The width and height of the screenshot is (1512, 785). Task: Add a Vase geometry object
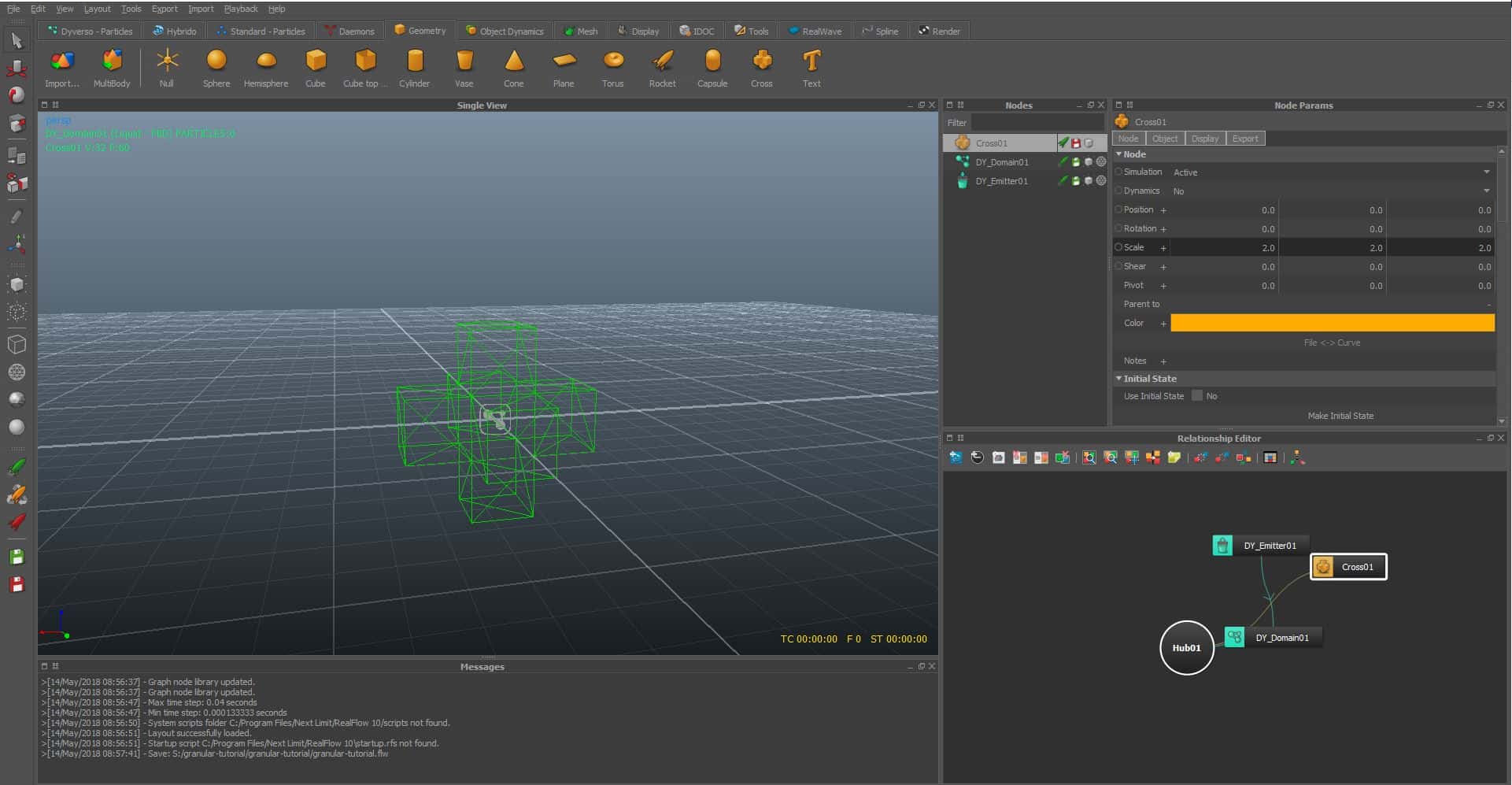pos(464,68)
